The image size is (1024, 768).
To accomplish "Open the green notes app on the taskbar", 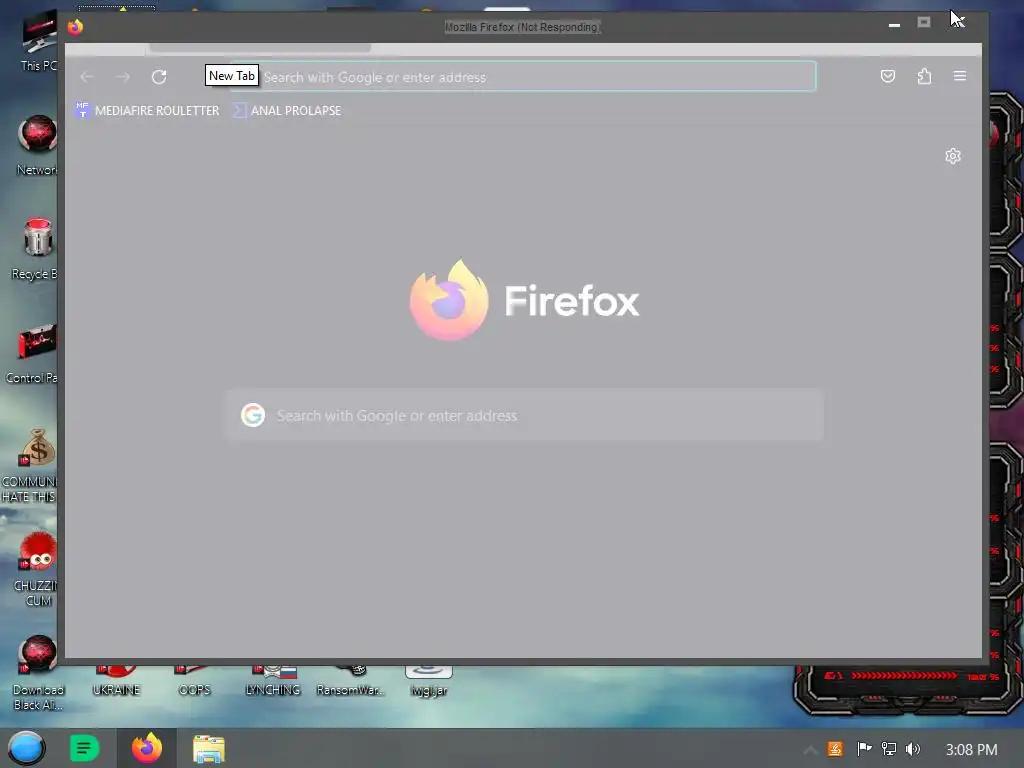I will coord(84,748).
